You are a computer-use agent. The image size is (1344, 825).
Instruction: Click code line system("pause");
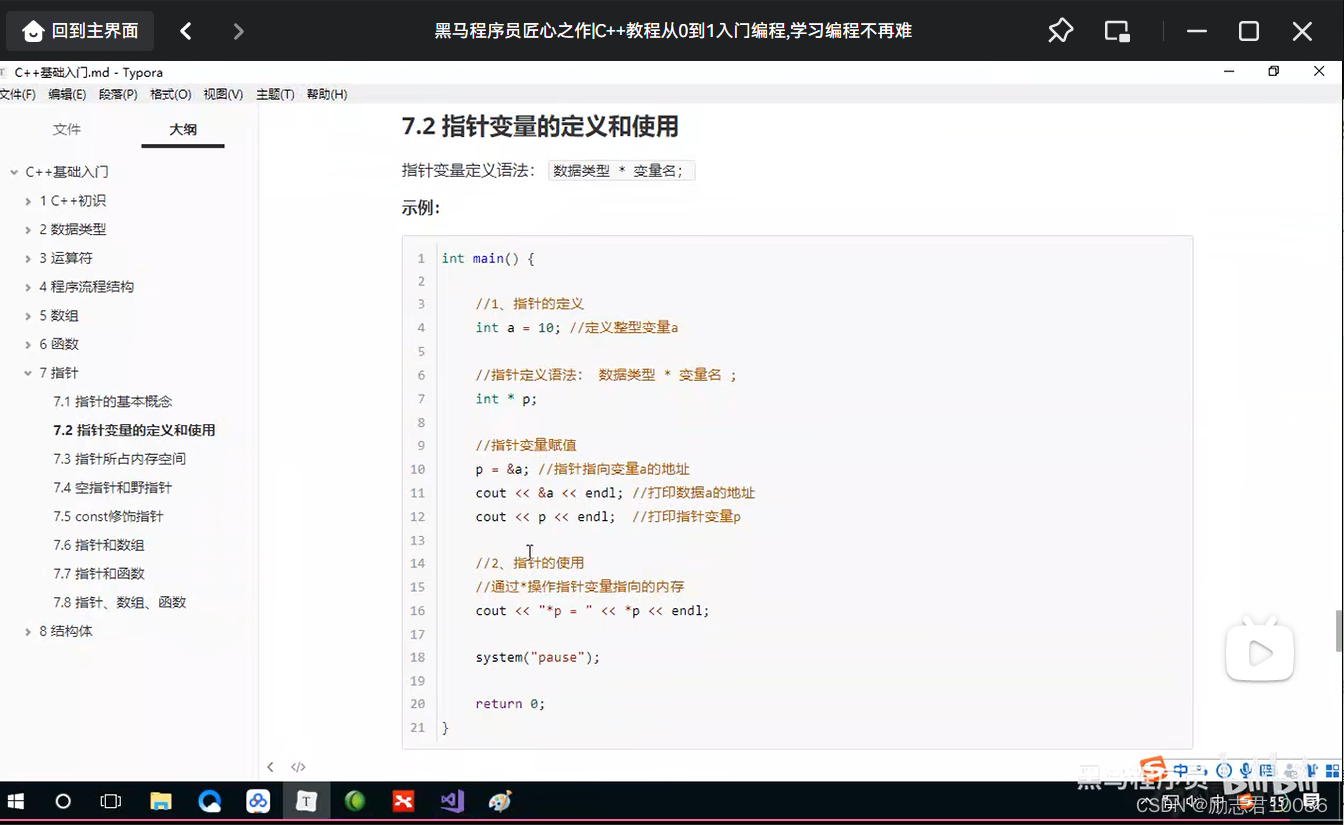538,657
